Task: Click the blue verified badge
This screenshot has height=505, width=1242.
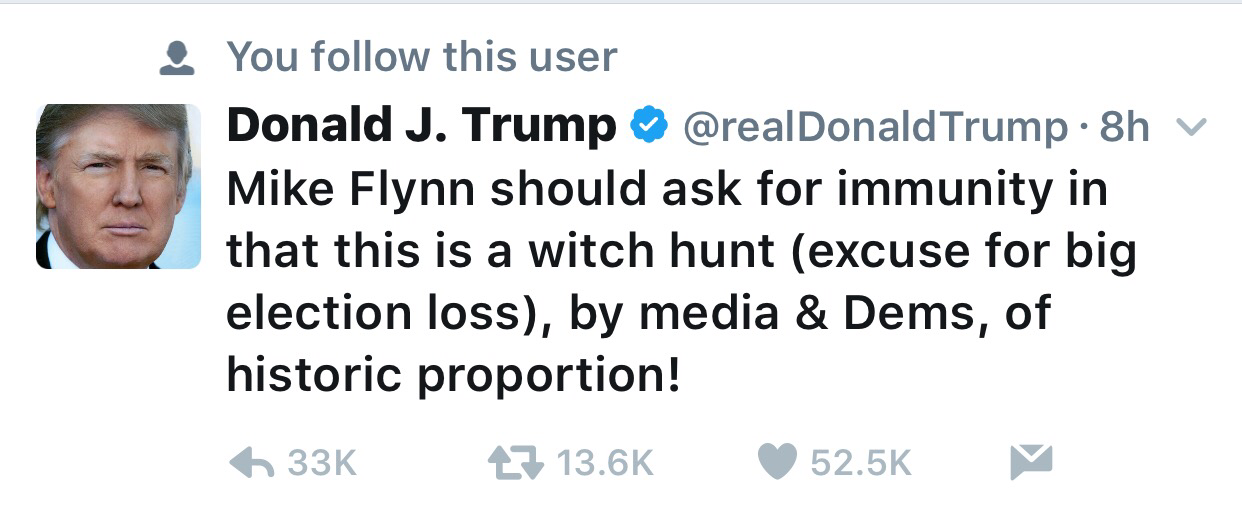Action: (x=649, y=126)
